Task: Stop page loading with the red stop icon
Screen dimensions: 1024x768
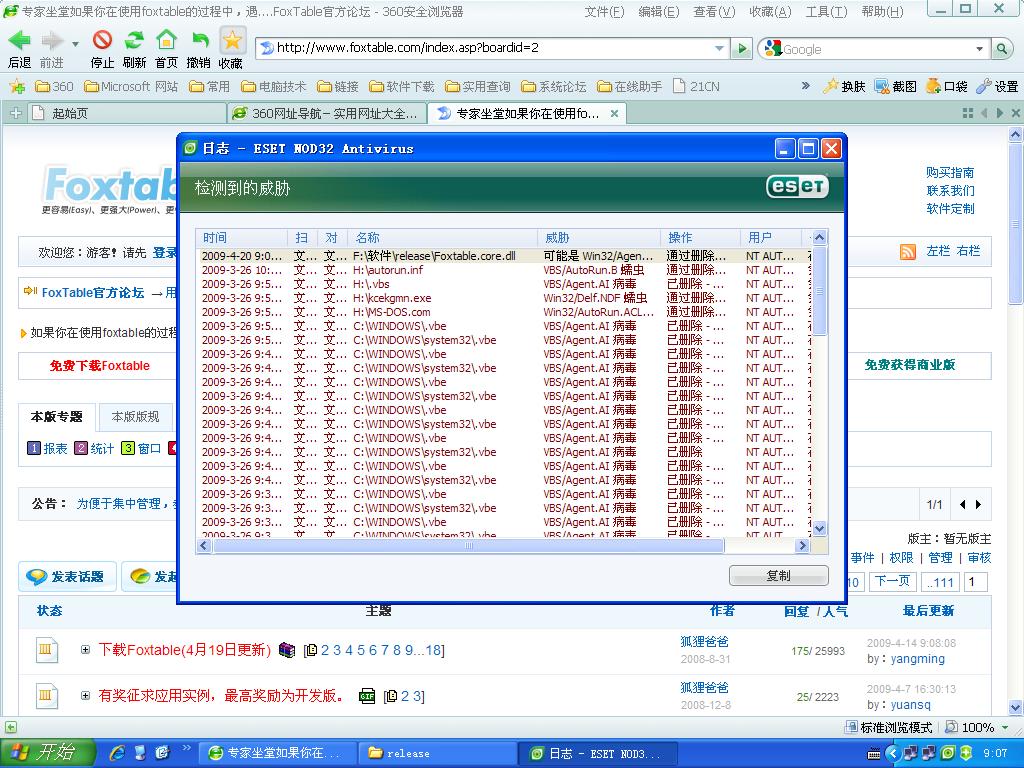Action: pyautogui.click(x=102, y=40)
